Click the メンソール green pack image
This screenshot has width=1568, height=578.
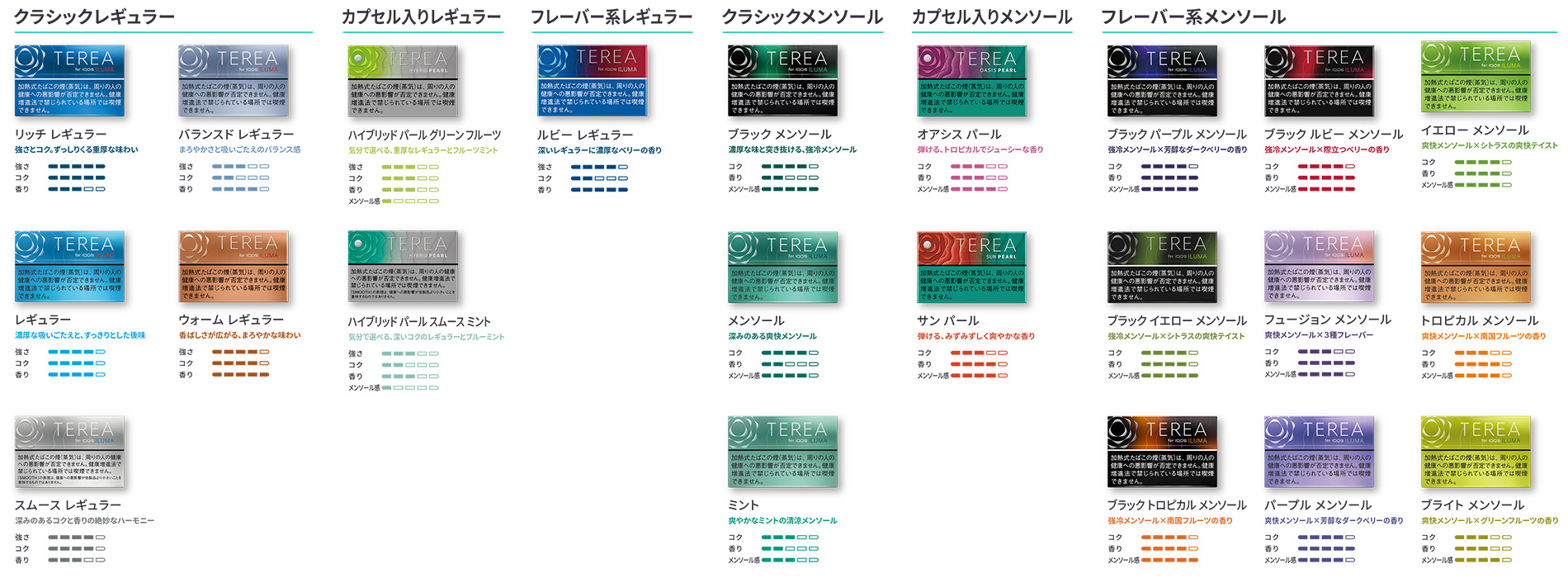(783, 268)
